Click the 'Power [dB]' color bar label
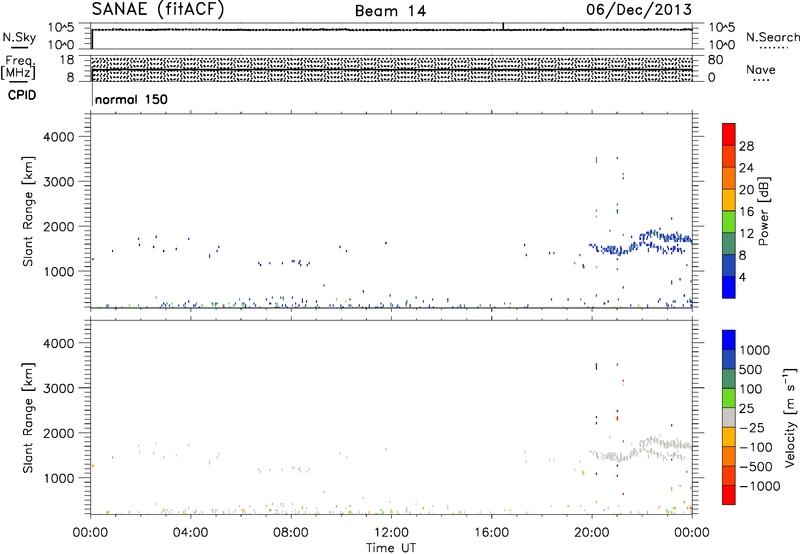The height and width of the screenshot is (554, 800). (764, 211)
